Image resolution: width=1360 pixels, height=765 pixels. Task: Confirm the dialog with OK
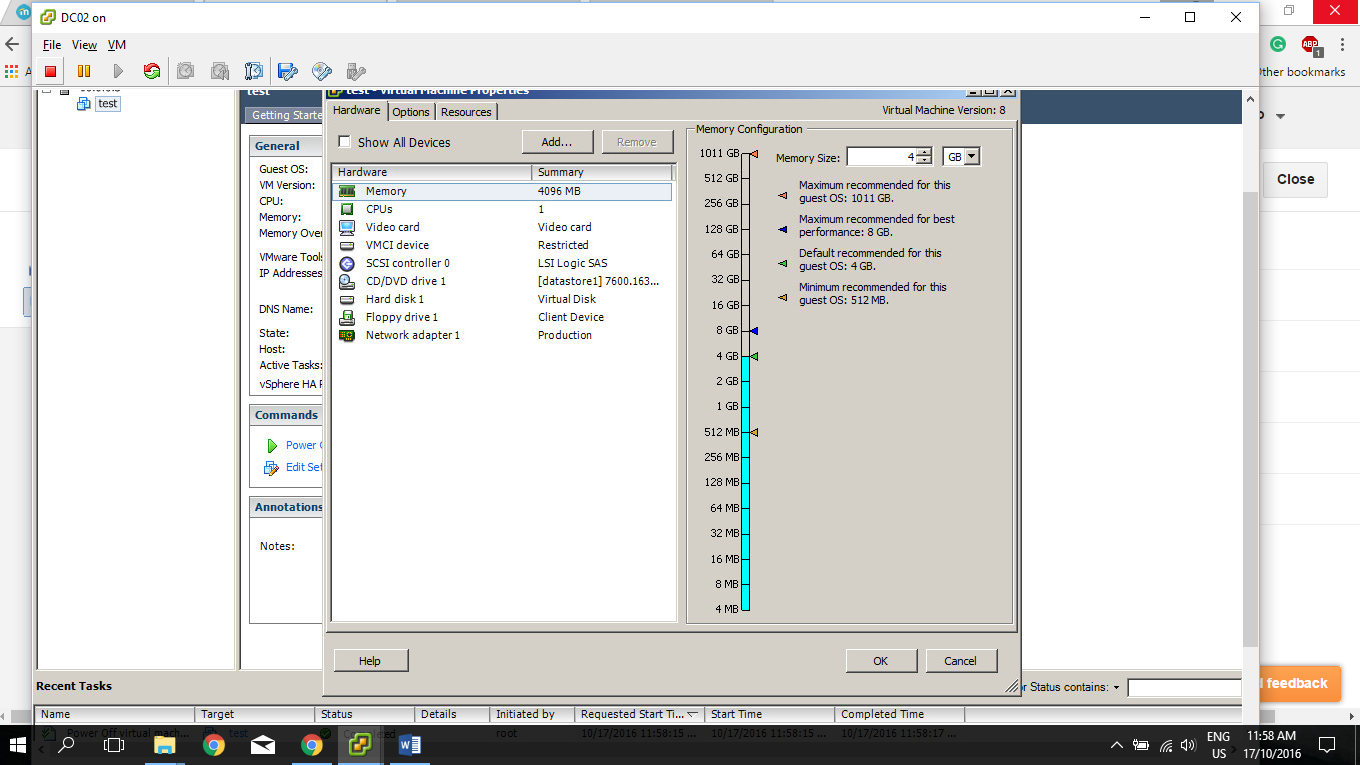[880, 661]
